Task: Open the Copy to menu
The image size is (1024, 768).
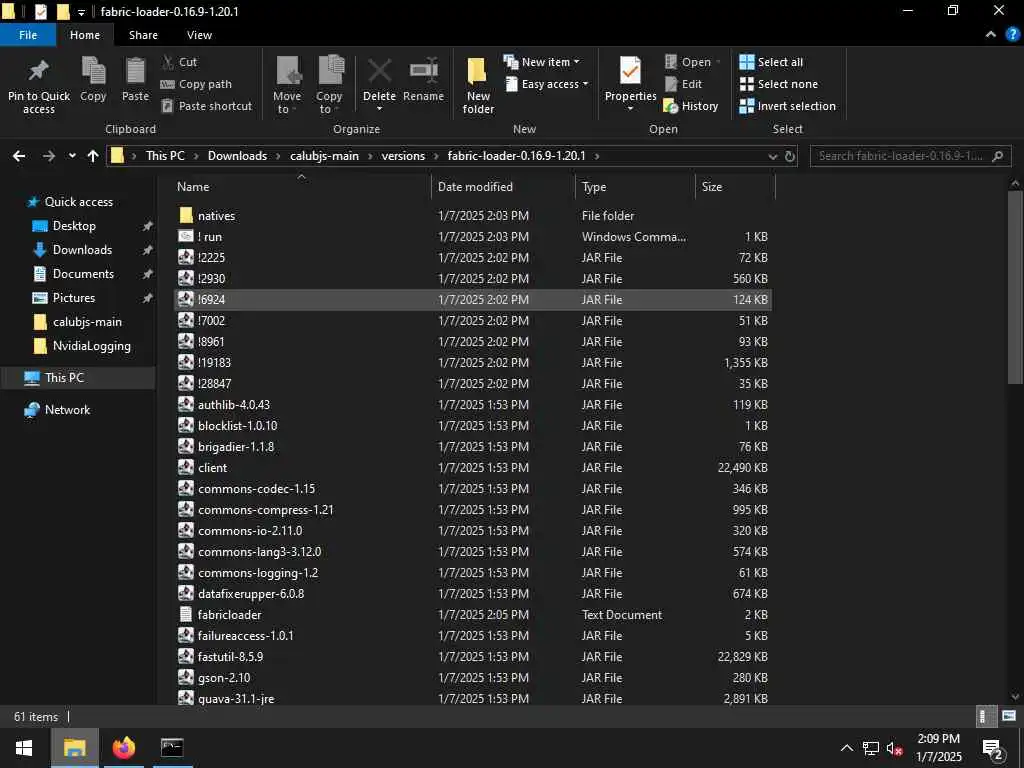Action: pos(329,86)
